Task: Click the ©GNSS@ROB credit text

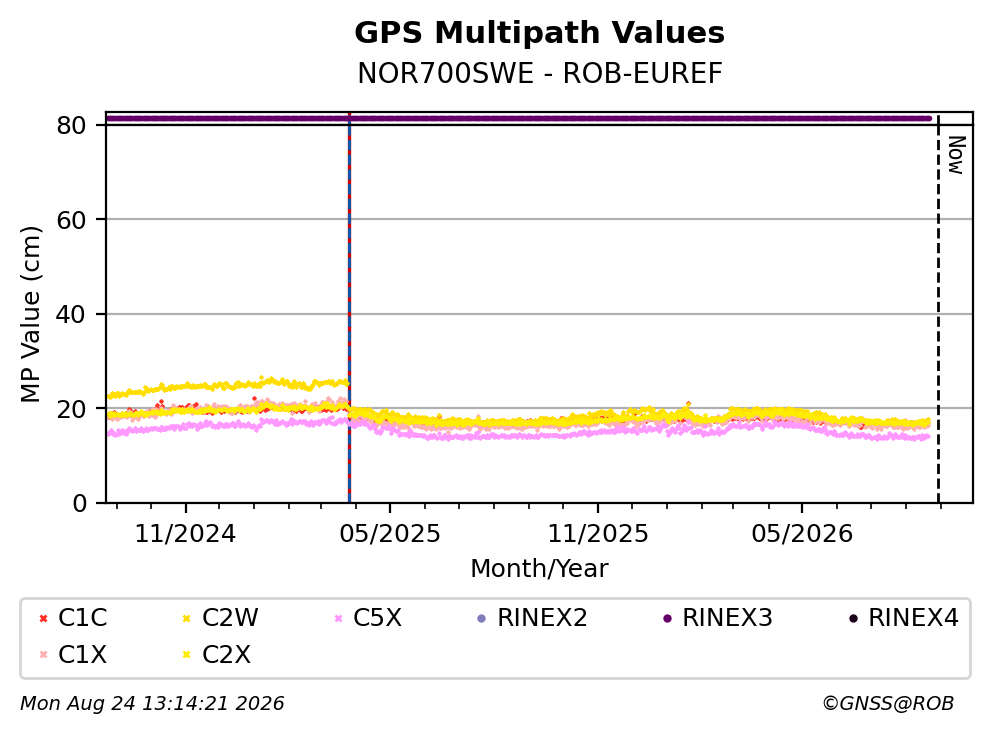Action: coord(888,704)
